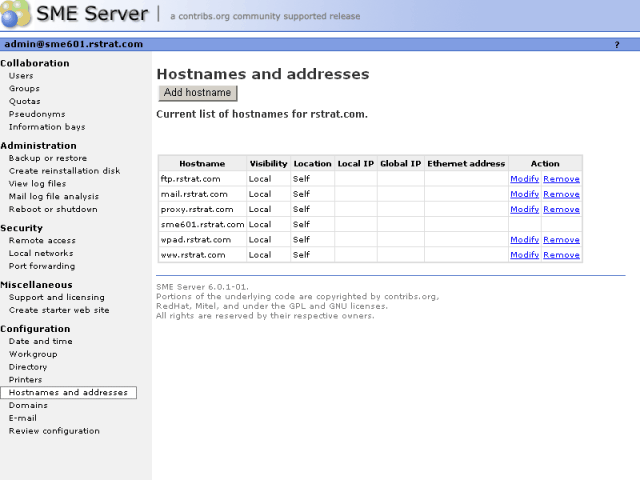This screenshot has width=640, height=480.
Task: Open View log files
Action: tap(37, 184)
